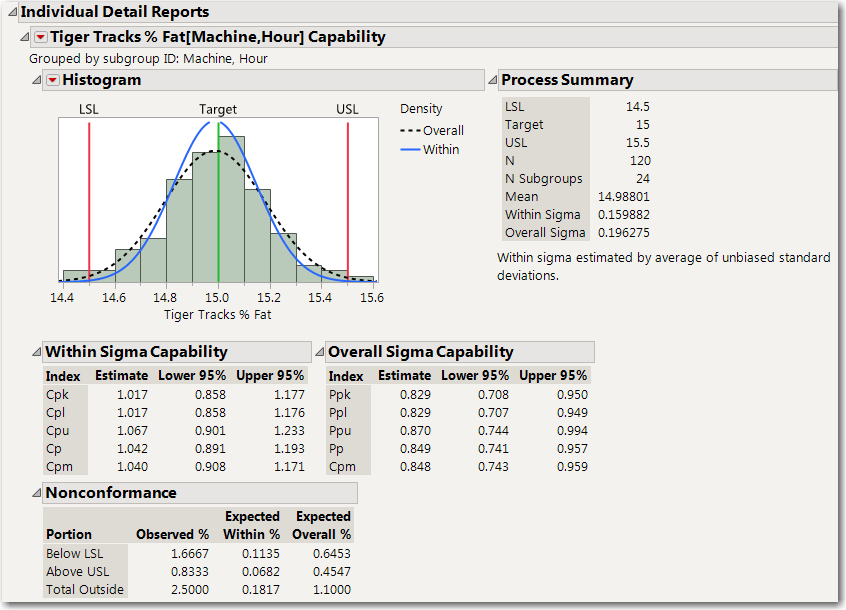846x610 pixels.
Task: Select the Expected Overall % value 1.1000
Action: (332, 590)
